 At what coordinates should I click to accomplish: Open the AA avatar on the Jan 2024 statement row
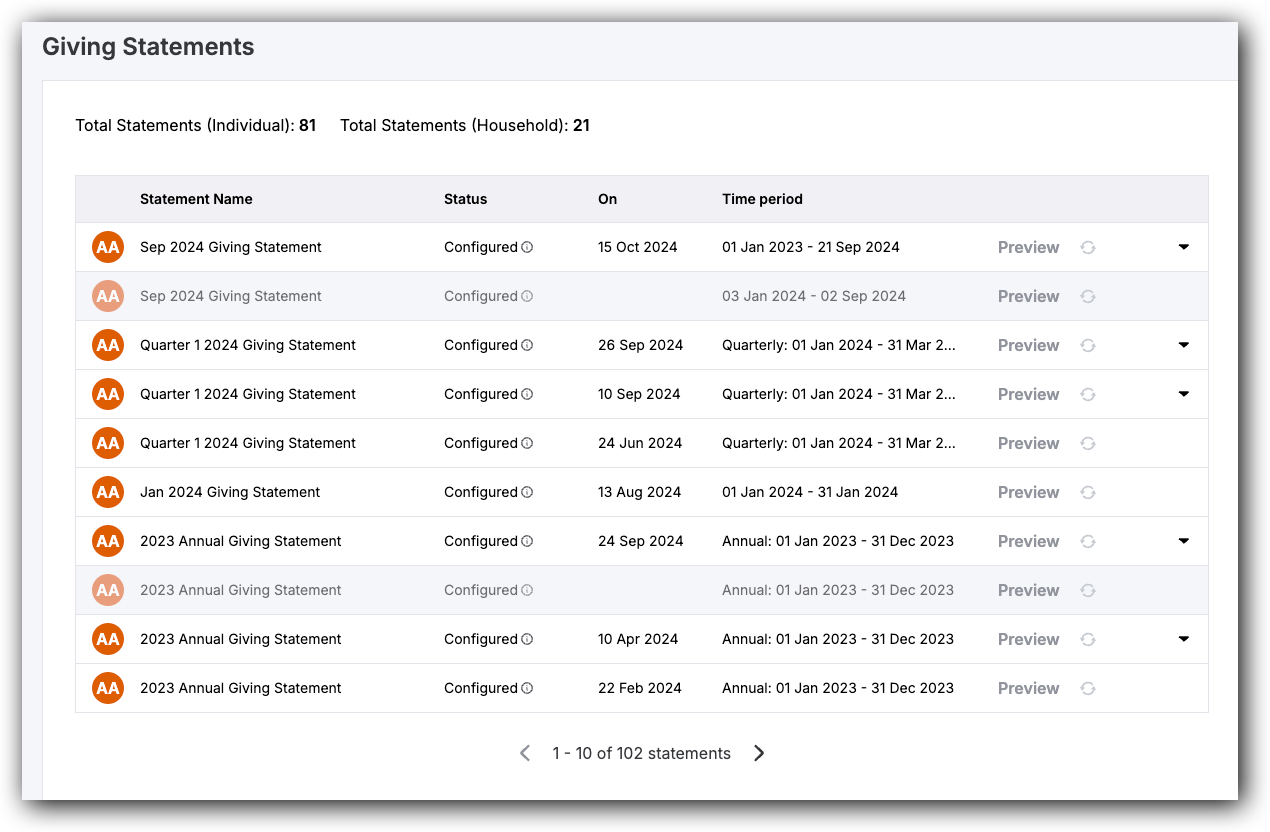[107, 492]
